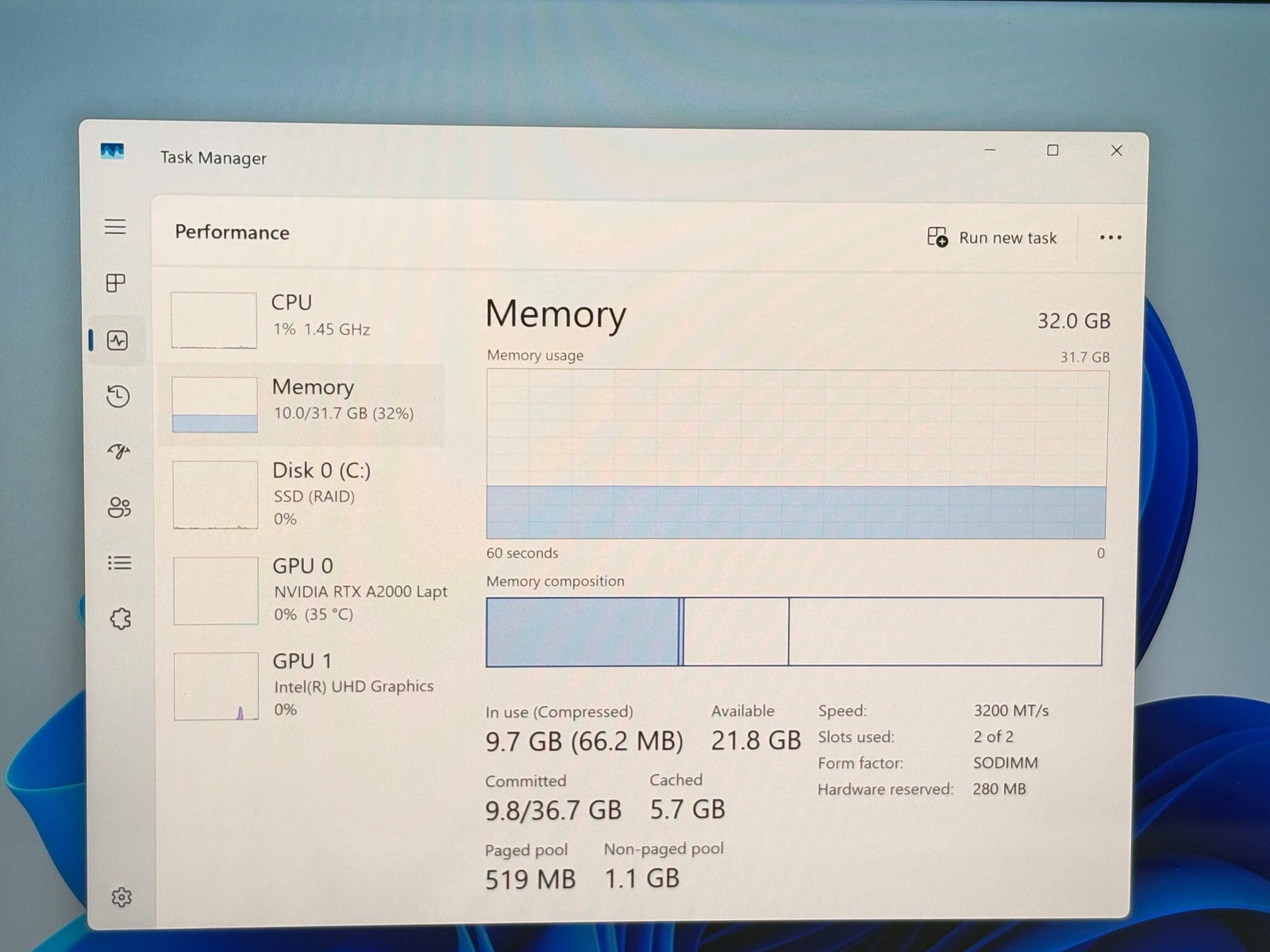Open the hamburger navigation menu
This screenshot has height=952, width=1270.
(115, 227)
